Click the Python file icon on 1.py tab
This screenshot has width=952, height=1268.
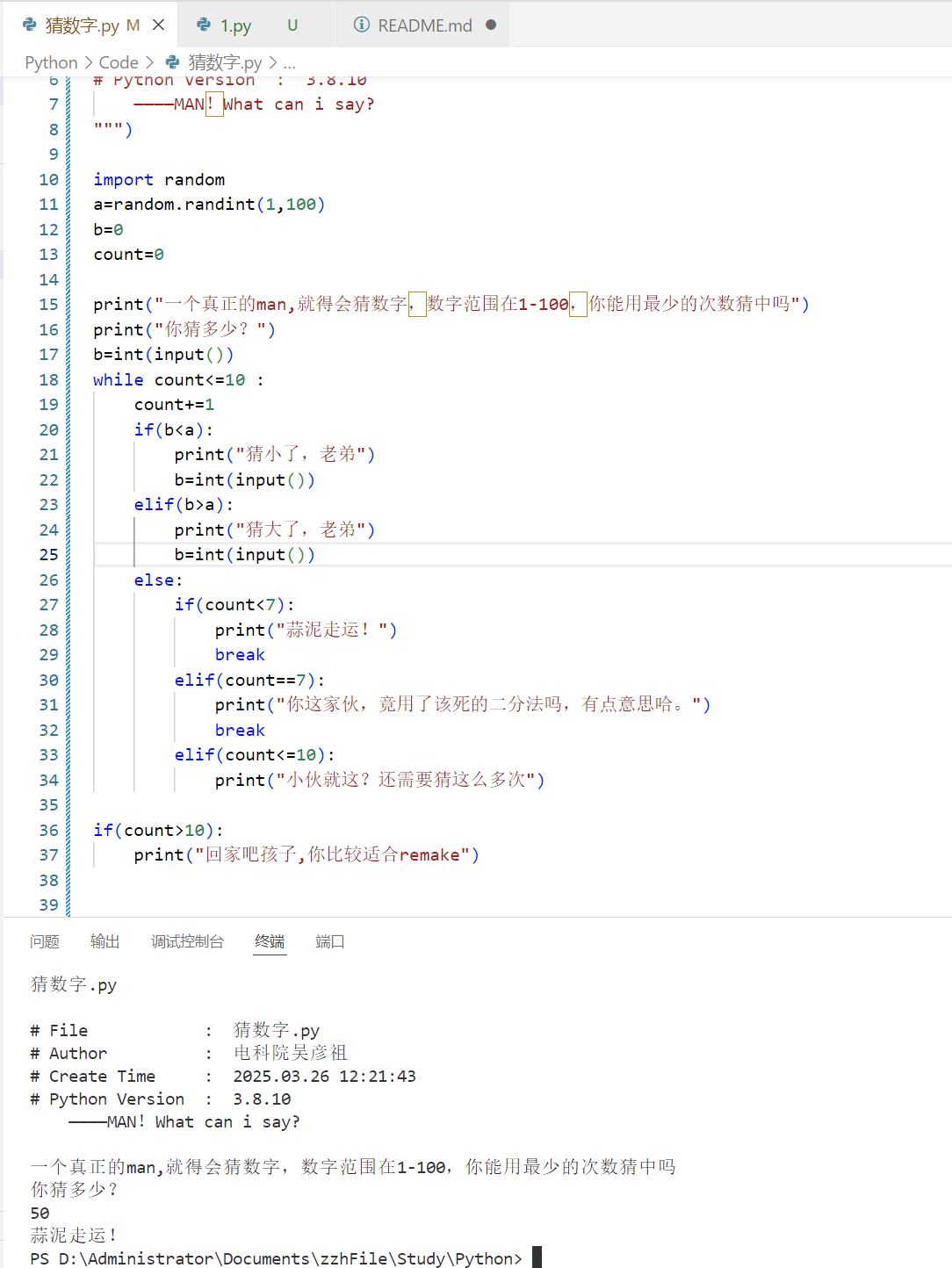click(204, 25)
